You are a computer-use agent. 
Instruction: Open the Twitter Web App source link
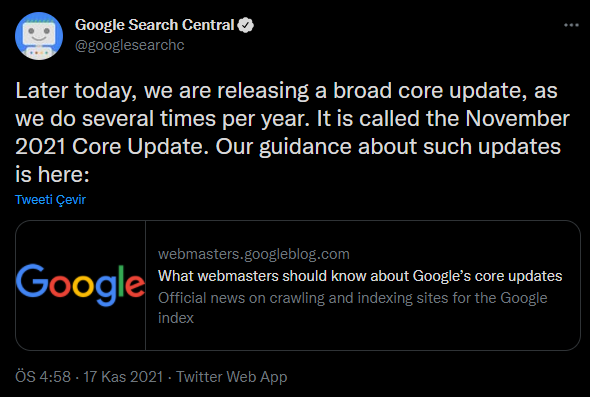tap(231, 377)
